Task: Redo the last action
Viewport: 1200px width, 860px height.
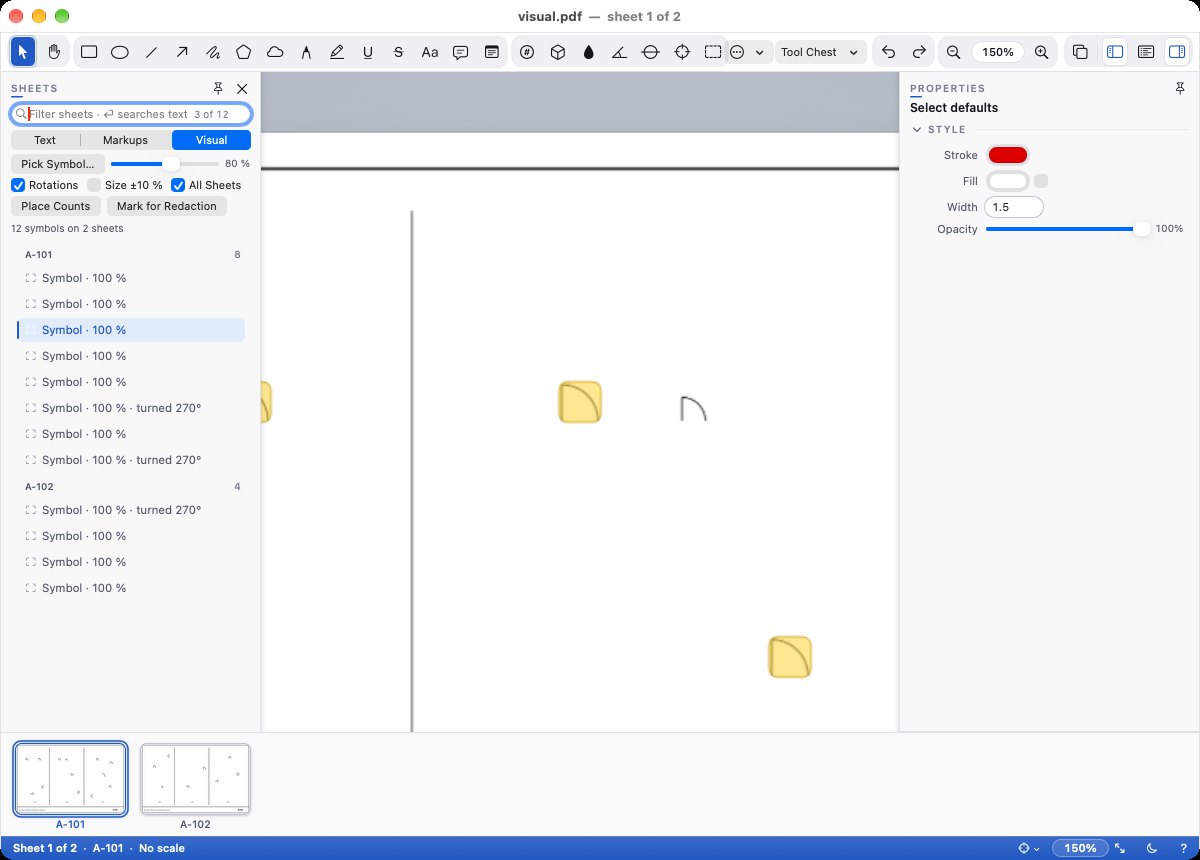Action: coord(919,52)
